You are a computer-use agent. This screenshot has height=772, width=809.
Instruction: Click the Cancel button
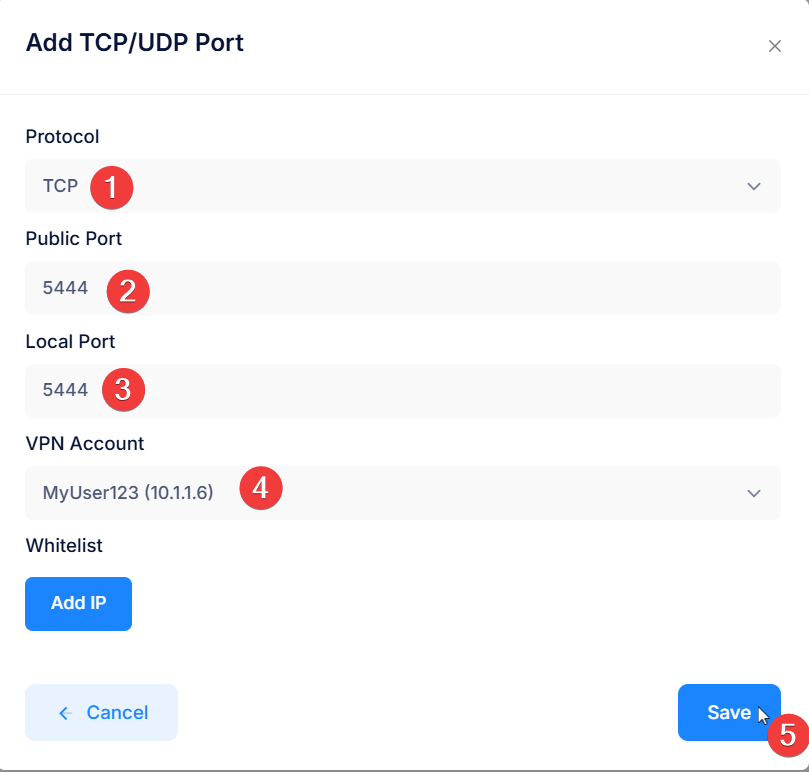coord(102,713)
